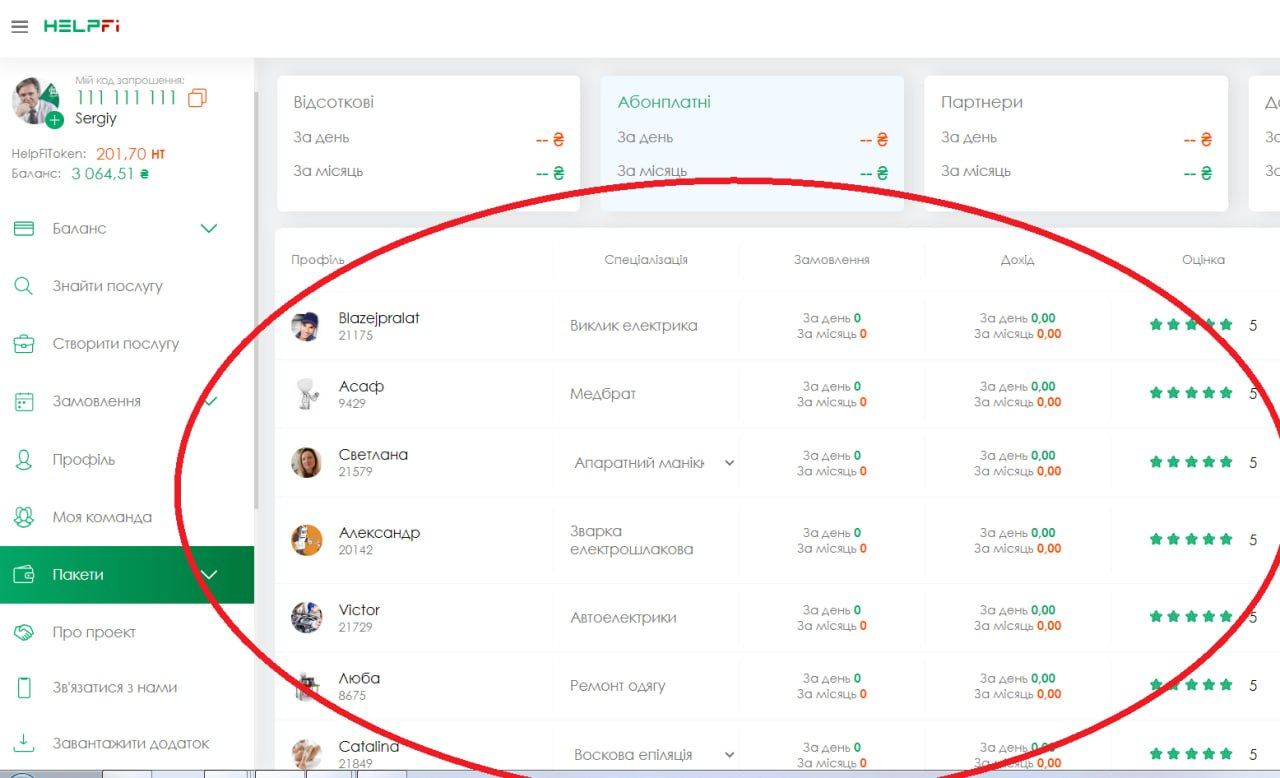Open the hamburger menu icon
This screenshot has width=1280, height=778.
tap(19, 27)
